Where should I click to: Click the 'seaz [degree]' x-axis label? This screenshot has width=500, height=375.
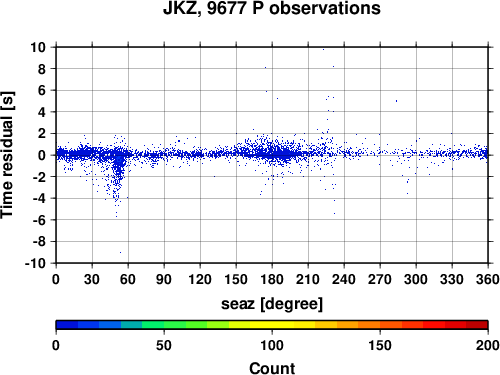(x=272, y=304)
